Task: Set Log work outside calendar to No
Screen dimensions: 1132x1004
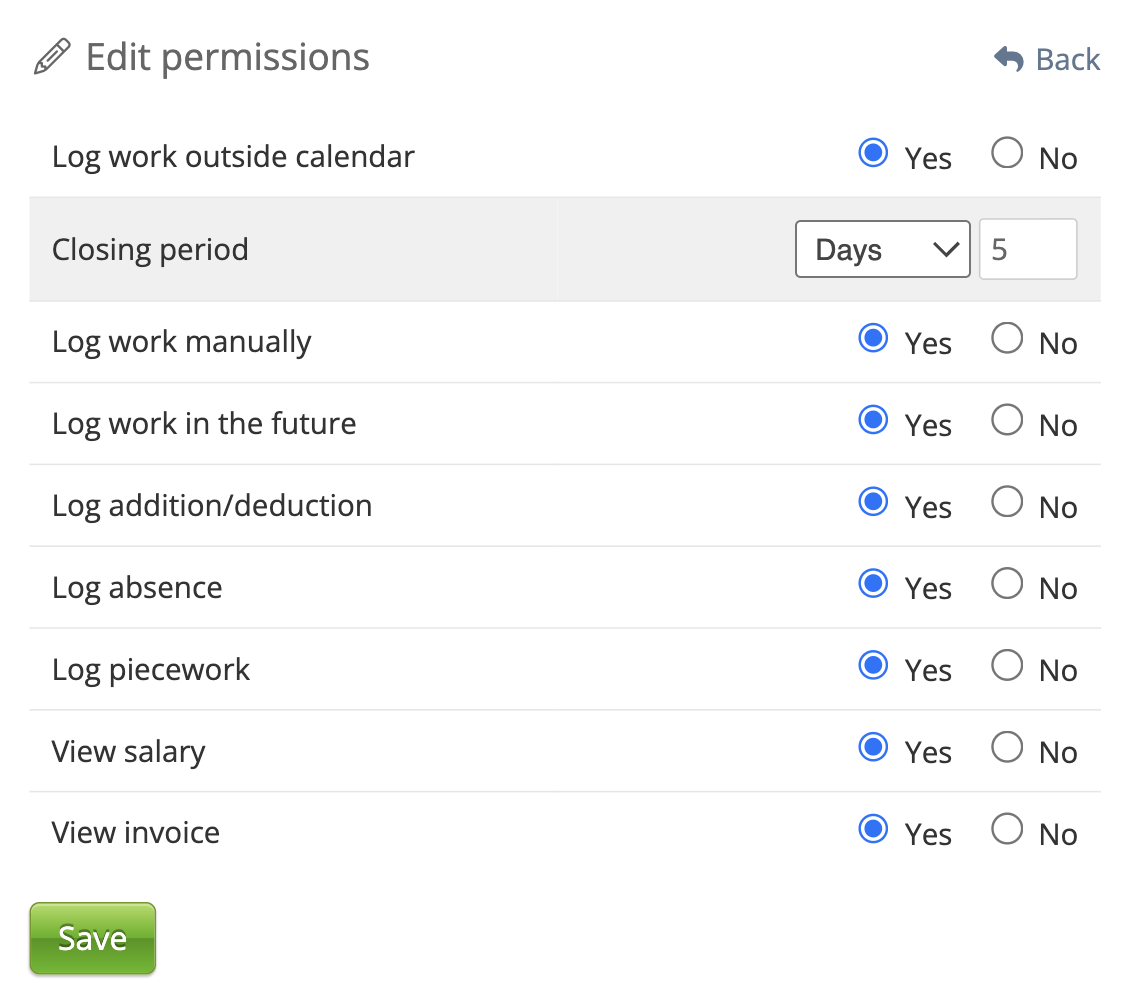Action: (1007, 154)
